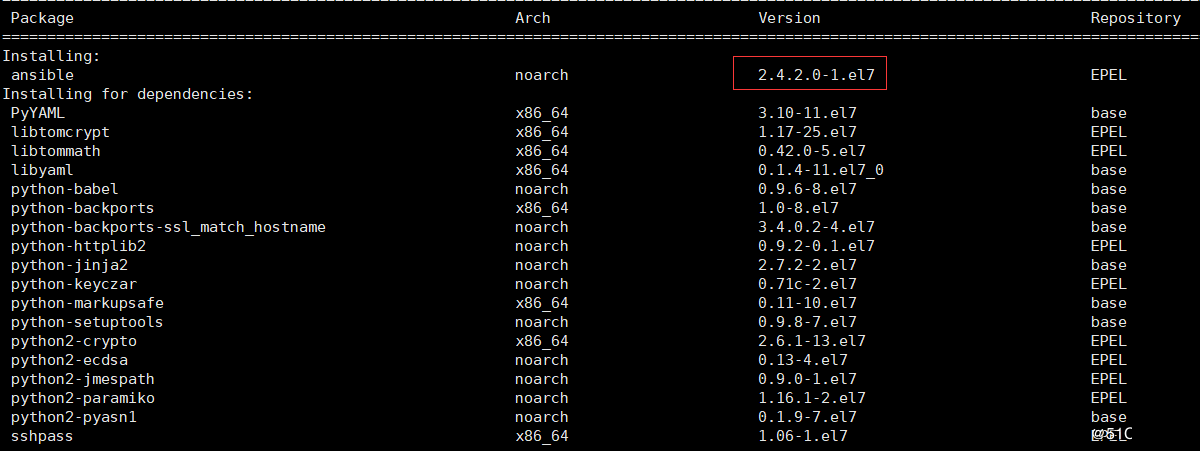Select the python-backports package name
1200x451 pixels.
click(x=83, y=208)
